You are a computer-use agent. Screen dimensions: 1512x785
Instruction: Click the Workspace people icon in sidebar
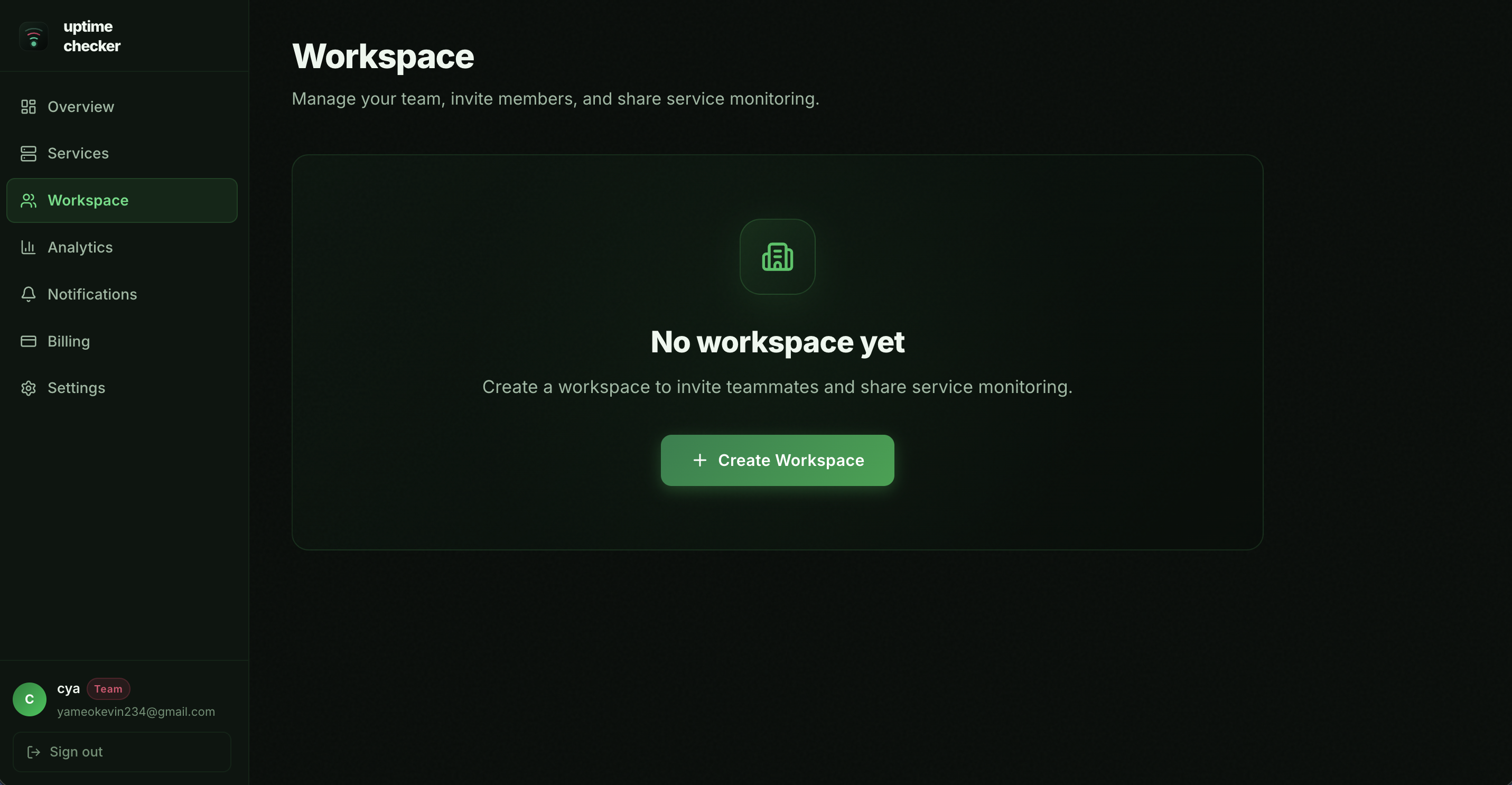coord(28,201)
